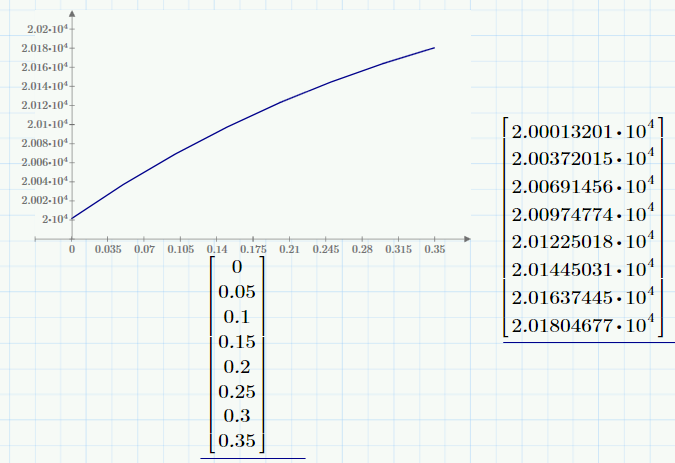
Task: Click x-axis tick label 0.14
Action: [x=217, y=249]
